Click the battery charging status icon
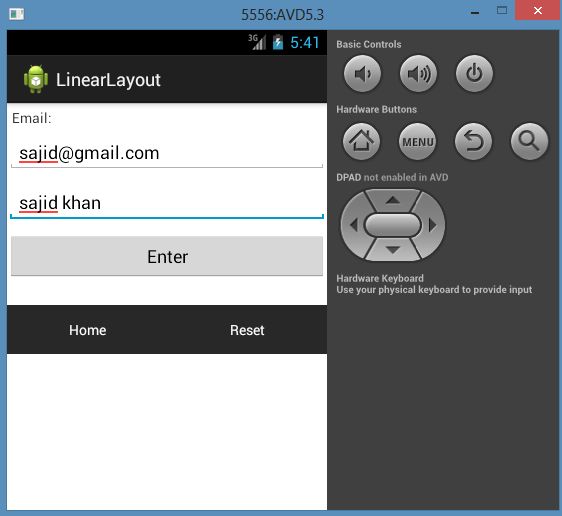The width and height of the screenshot is (562, 516). click(x=278, y=42)
